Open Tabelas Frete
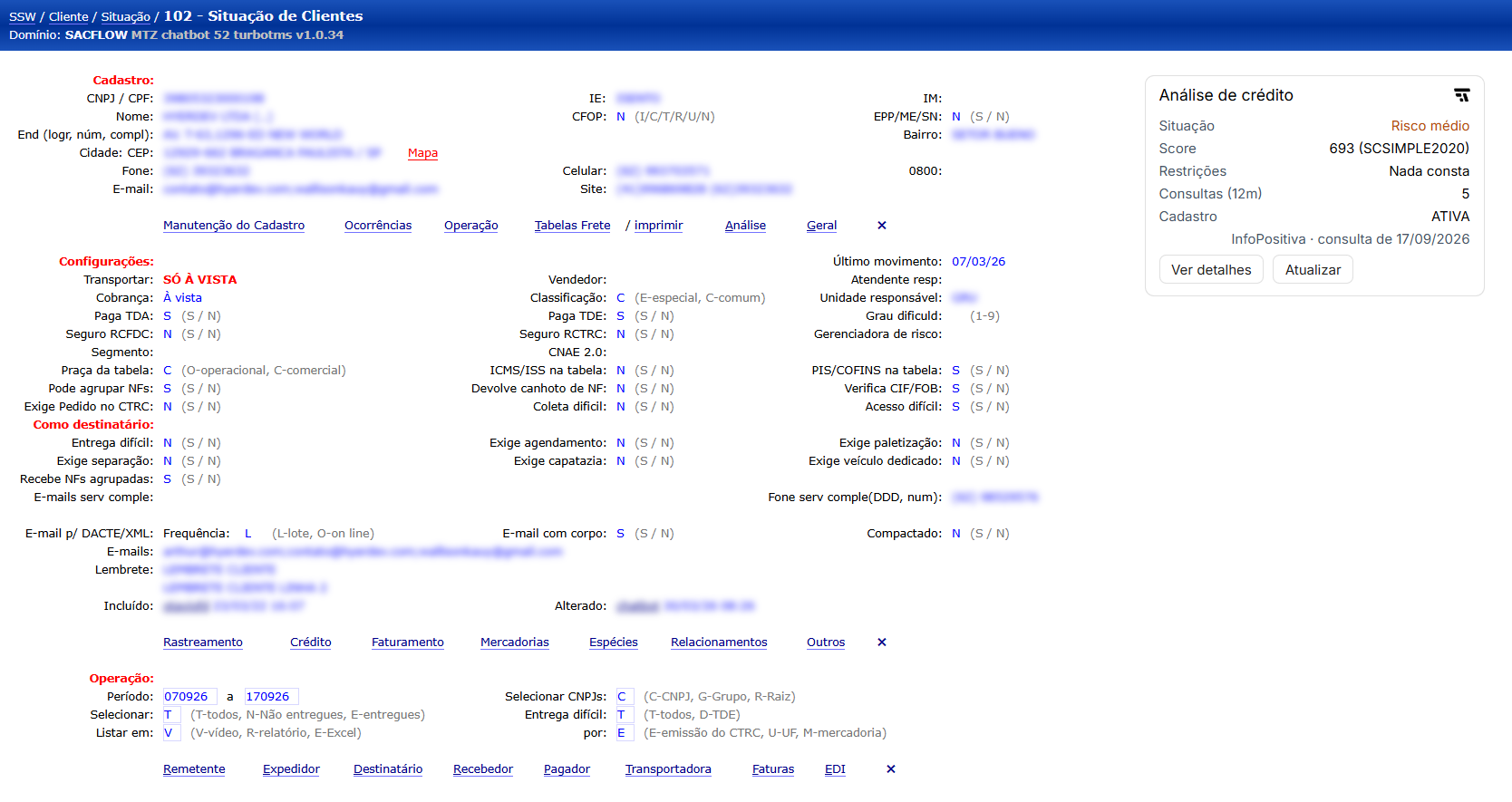 [573, 226]
